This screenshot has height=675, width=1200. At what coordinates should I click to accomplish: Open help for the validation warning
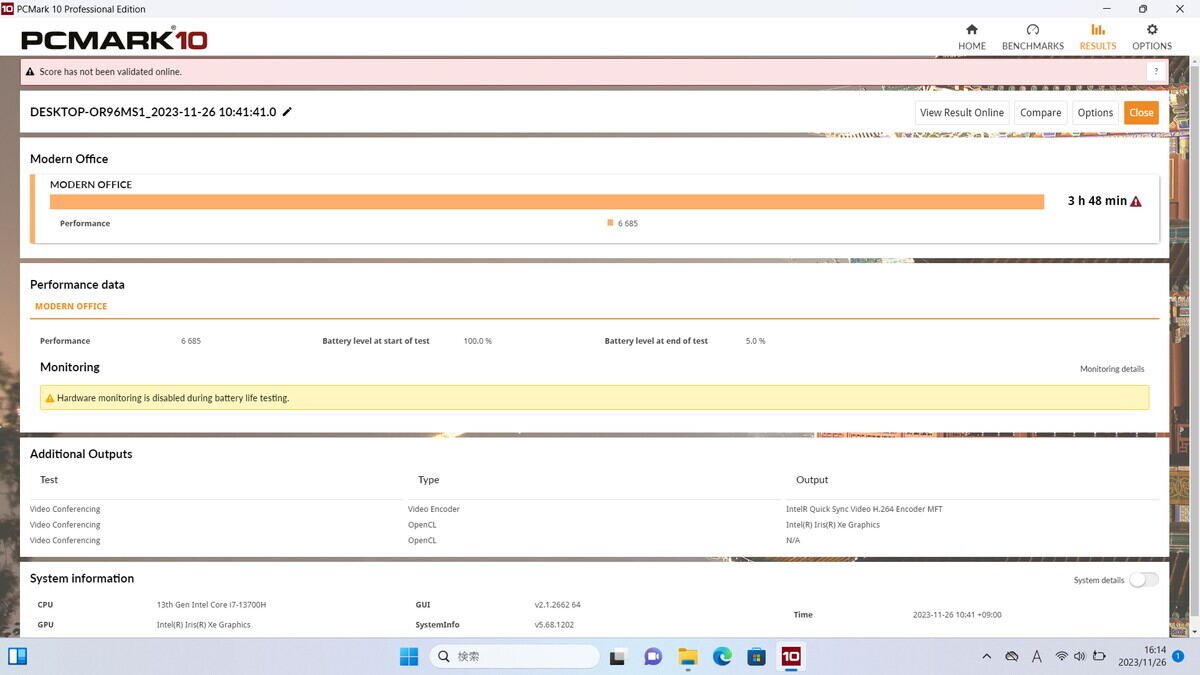click(x=1156, y=72)
